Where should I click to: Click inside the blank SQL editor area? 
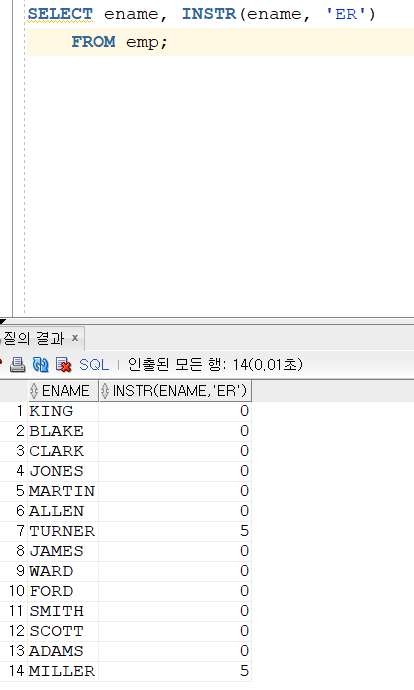point(220,185)
